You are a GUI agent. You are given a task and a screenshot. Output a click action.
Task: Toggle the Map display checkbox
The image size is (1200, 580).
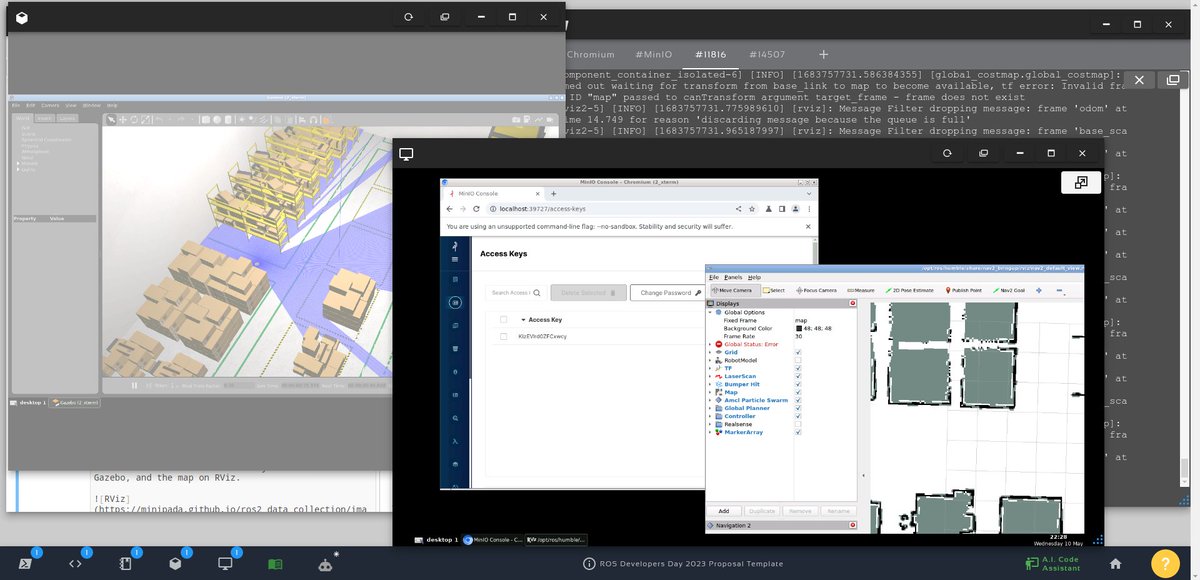coord(797,392)
